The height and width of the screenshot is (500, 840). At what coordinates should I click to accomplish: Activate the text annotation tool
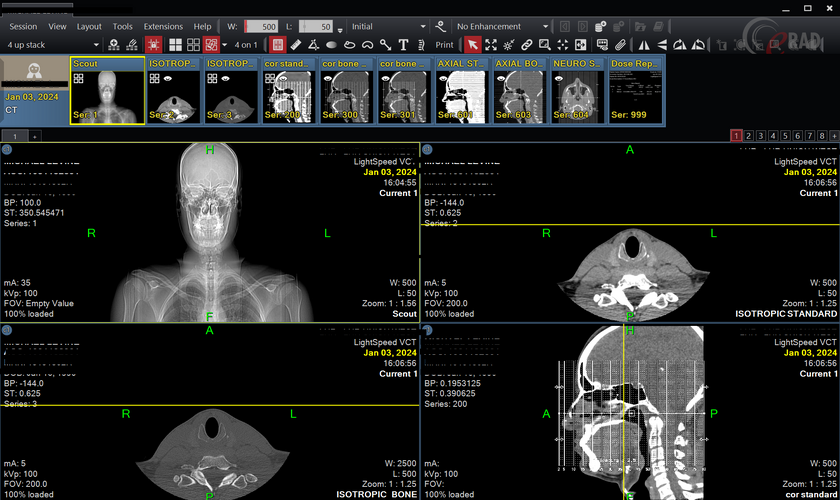click(x=403, y=45)
